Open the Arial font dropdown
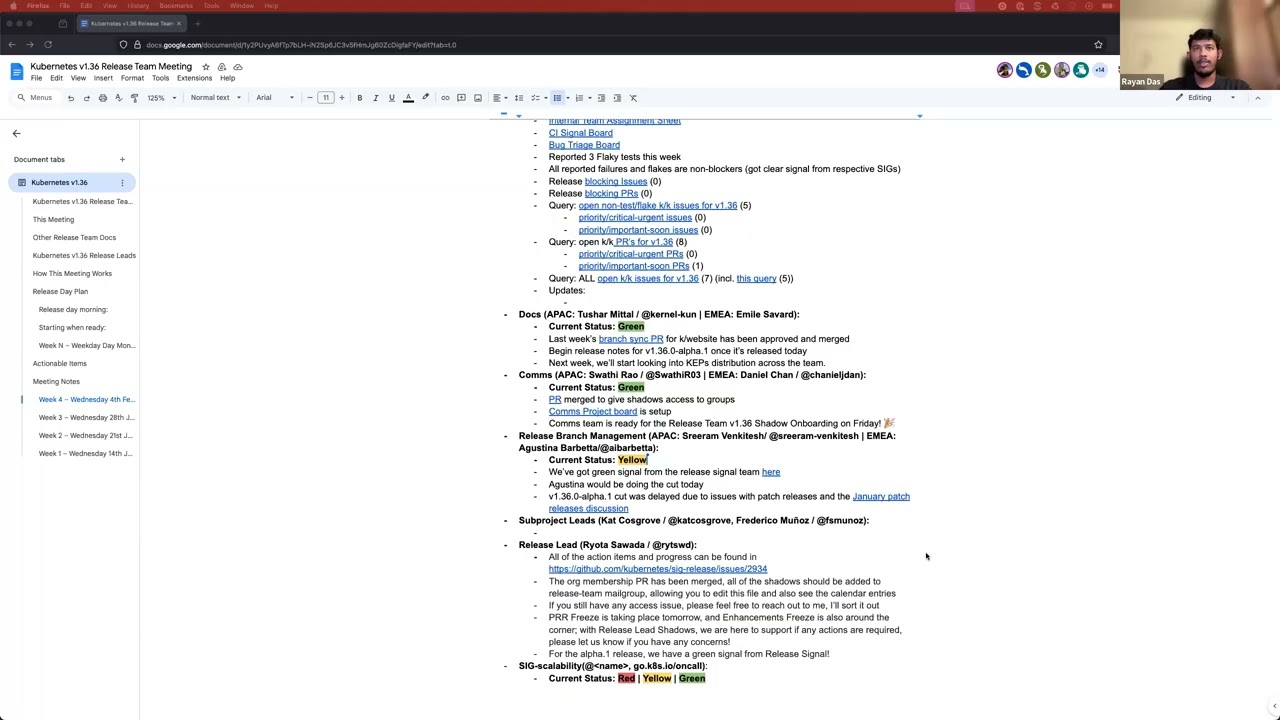Image resolution: width=1280 pixels, height=720 pixels. click(275, 98)
